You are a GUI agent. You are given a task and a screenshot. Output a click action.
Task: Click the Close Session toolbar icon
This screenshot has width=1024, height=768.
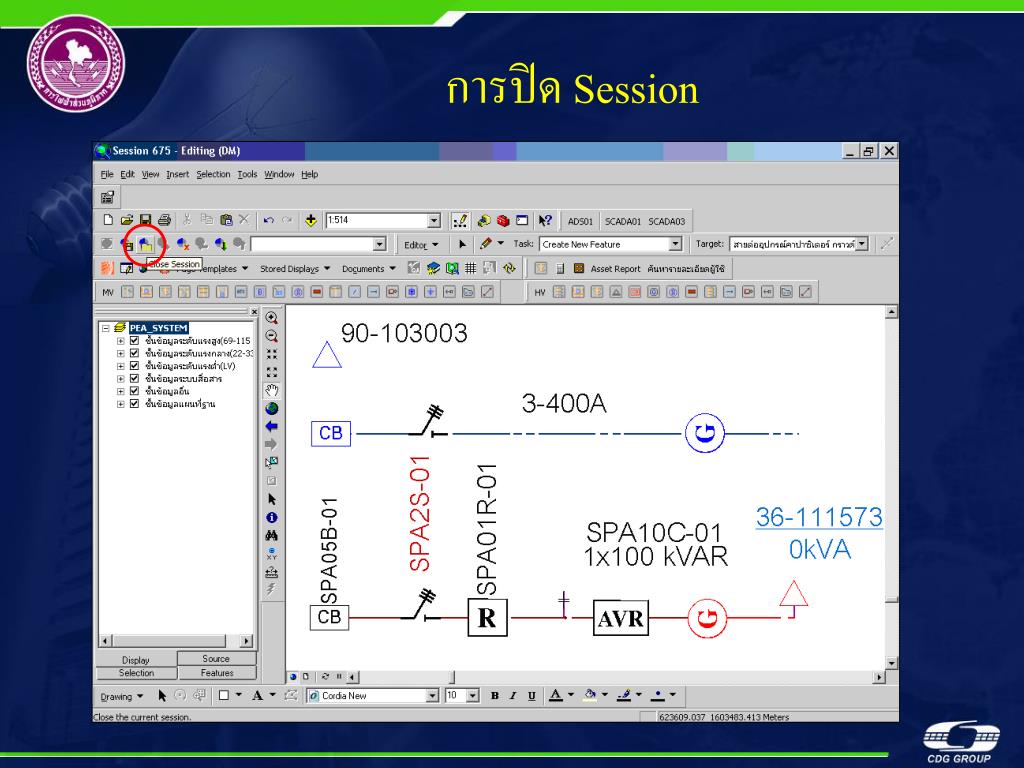[145, 244]
